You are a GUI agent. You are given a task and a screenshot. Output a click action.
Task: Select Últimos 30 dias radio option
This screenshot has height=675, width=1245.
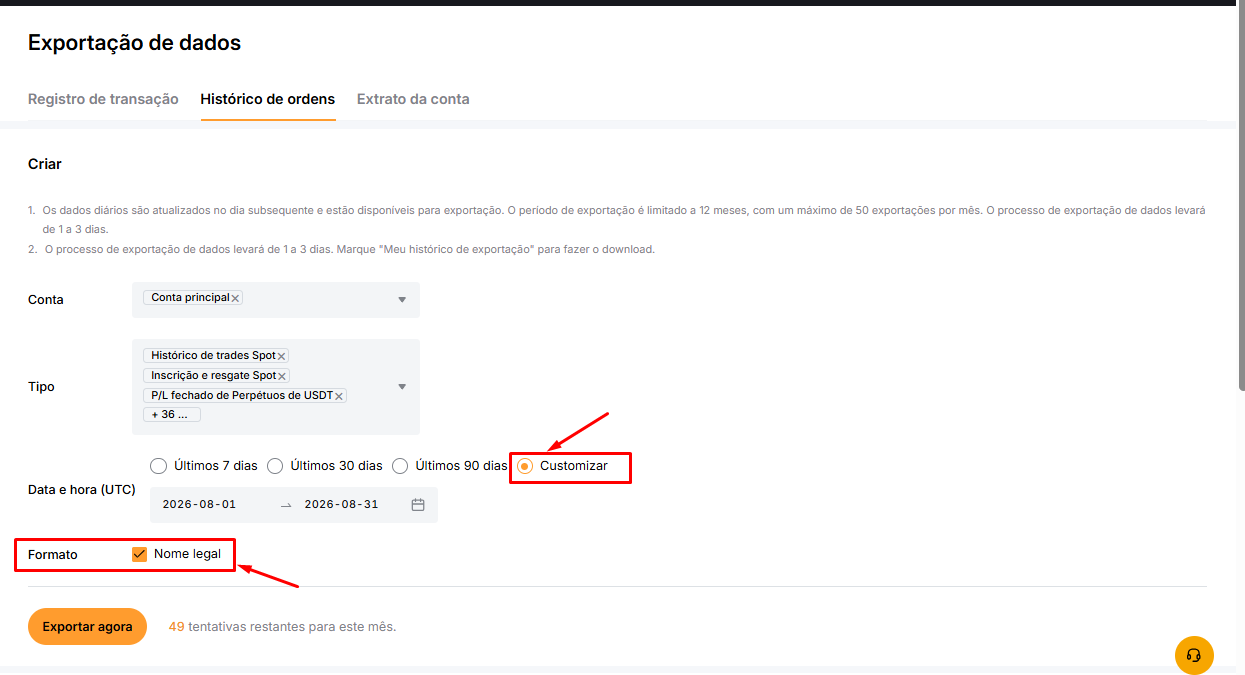(x=275, y=466)
